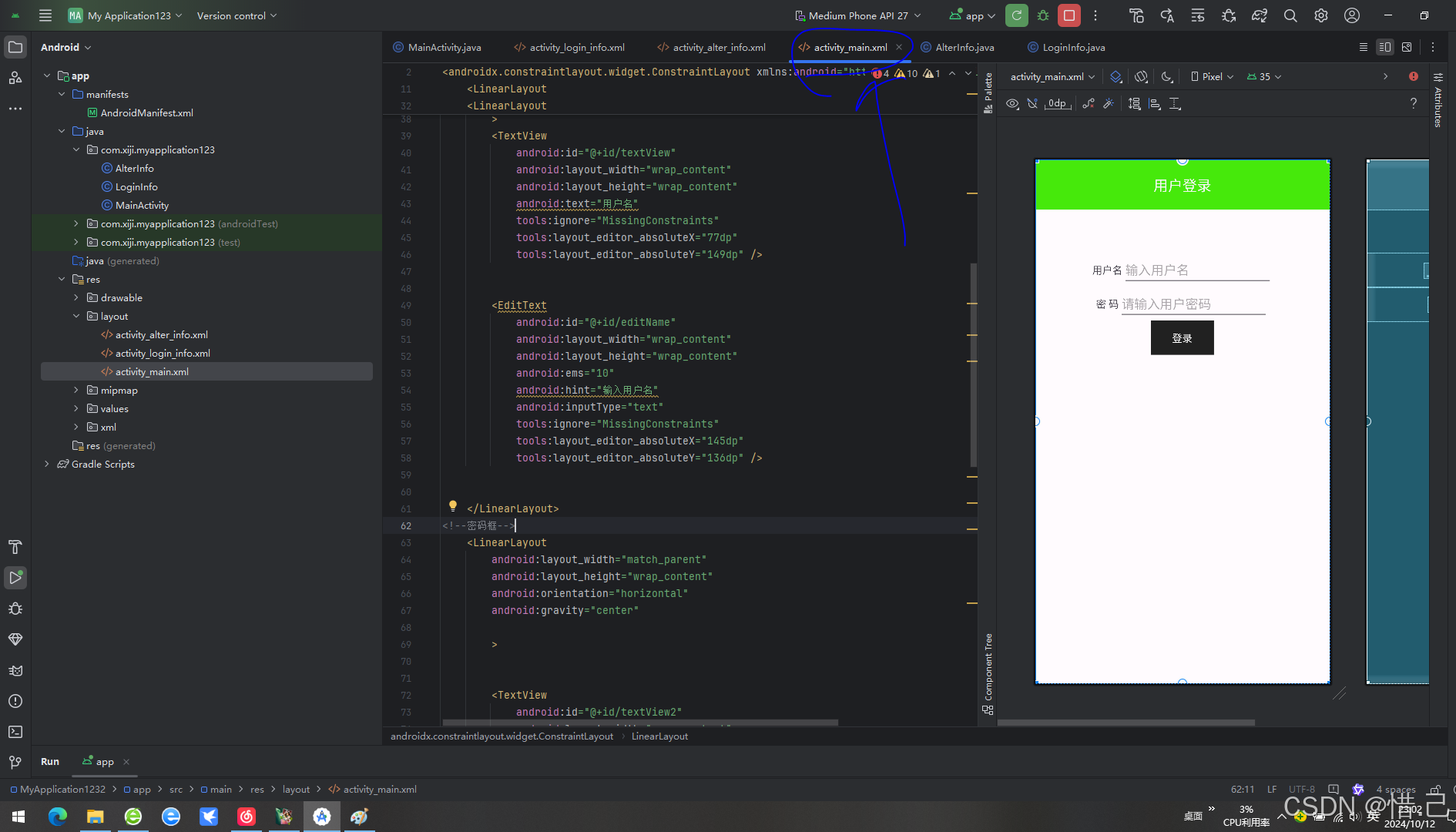
Task: Open the Project tool window
Action: pyautogui.click(x=15, y=47)
